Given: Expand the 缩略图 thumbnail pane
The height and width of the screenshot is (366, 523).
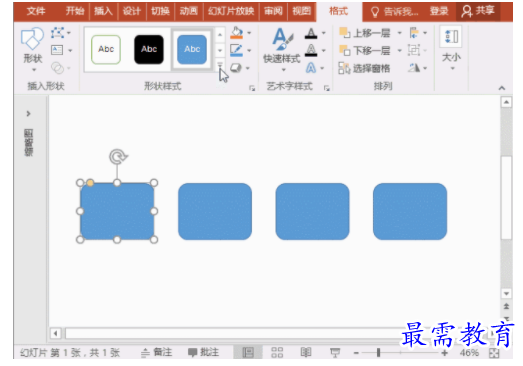Looking at the screenshot, I should pos(28,114).
